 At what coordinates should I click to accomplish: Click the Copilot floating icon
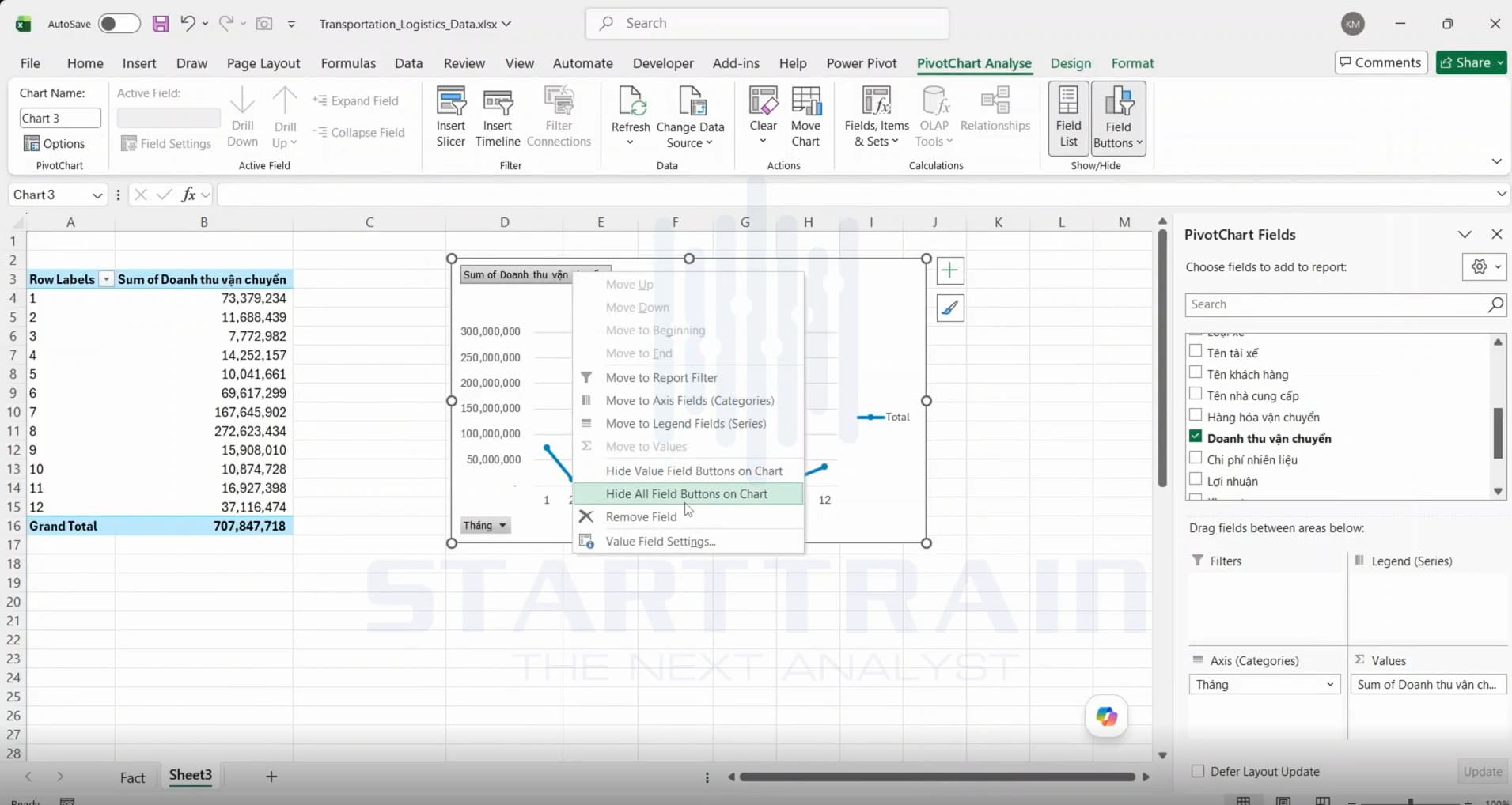pos(1106,716)
